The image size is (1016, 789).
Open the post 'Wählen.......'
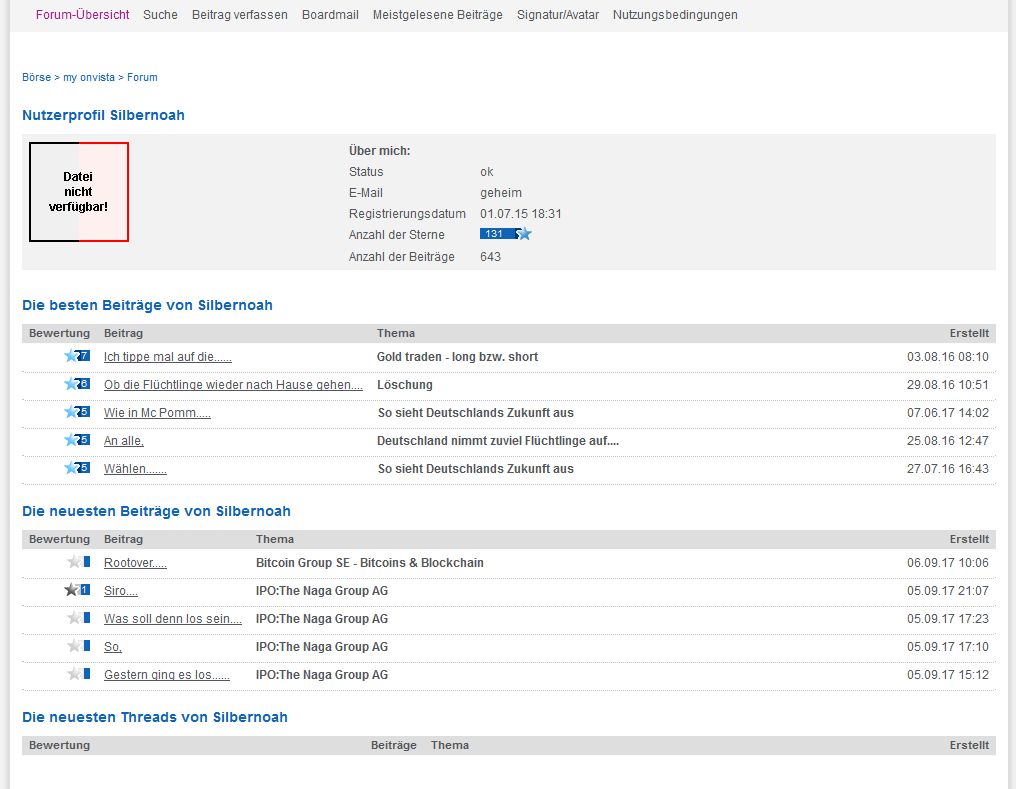point(135,469)
